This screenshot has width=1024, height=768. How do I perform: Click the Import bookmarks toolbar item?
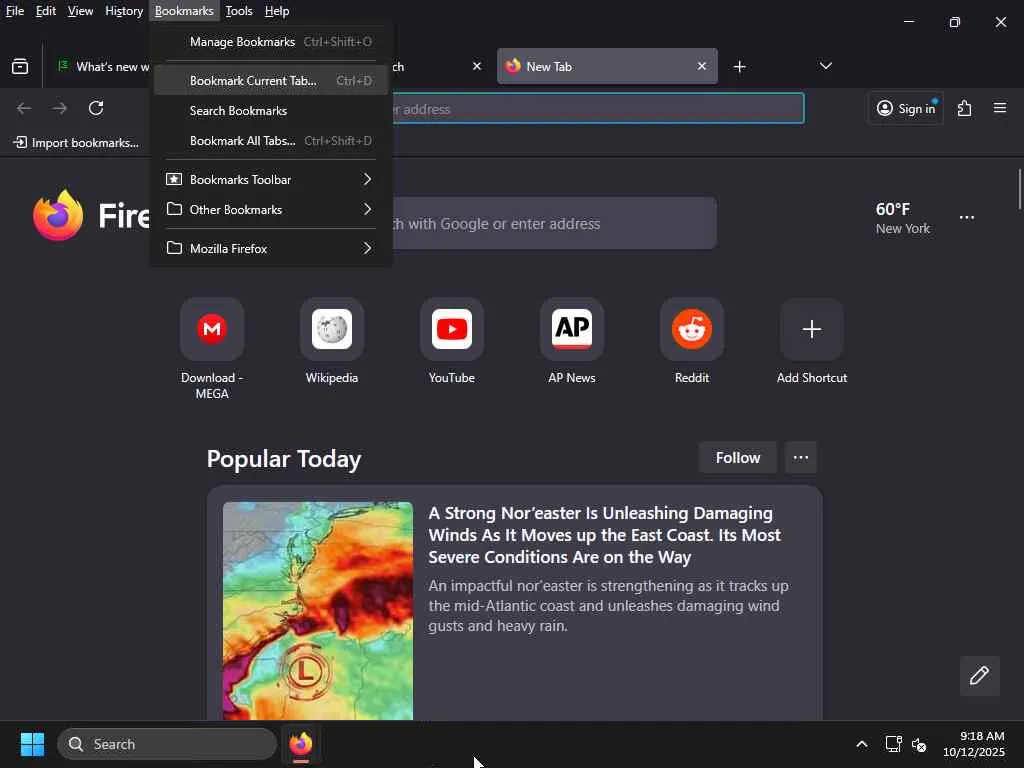(x=76, y=142)
